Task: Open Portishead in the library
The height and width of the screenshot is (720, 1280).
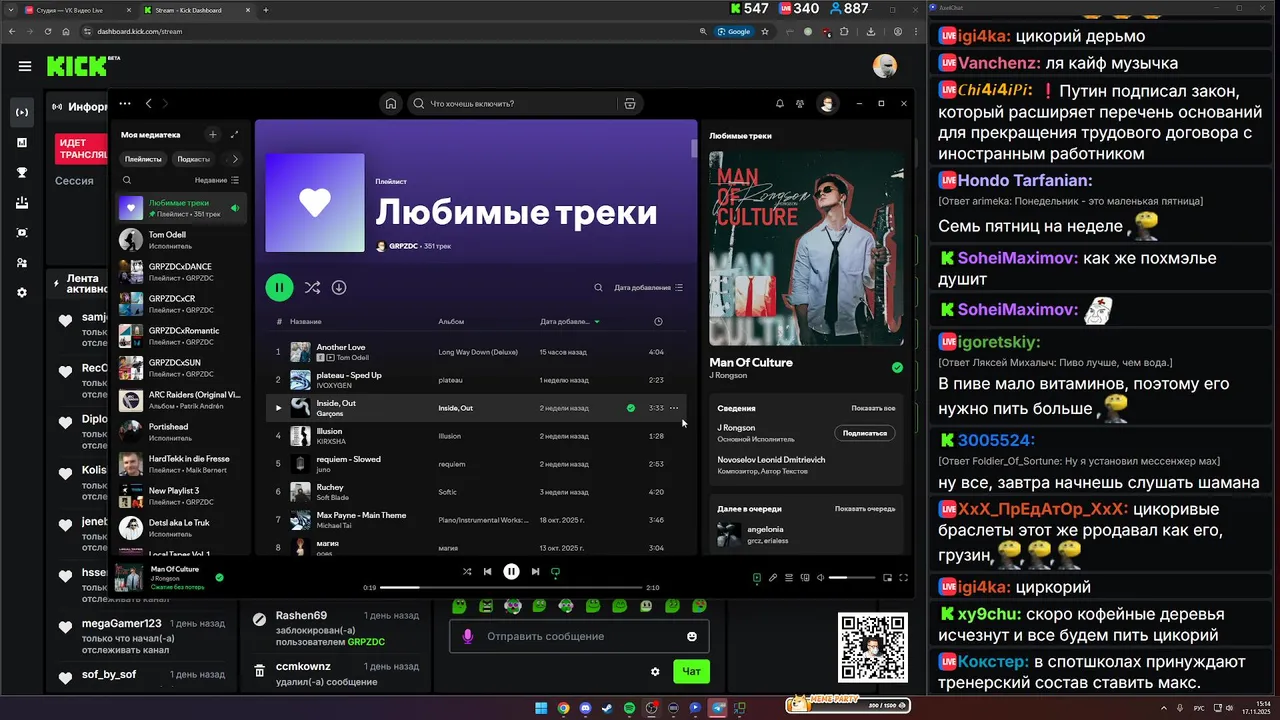Action: (180, 431)
